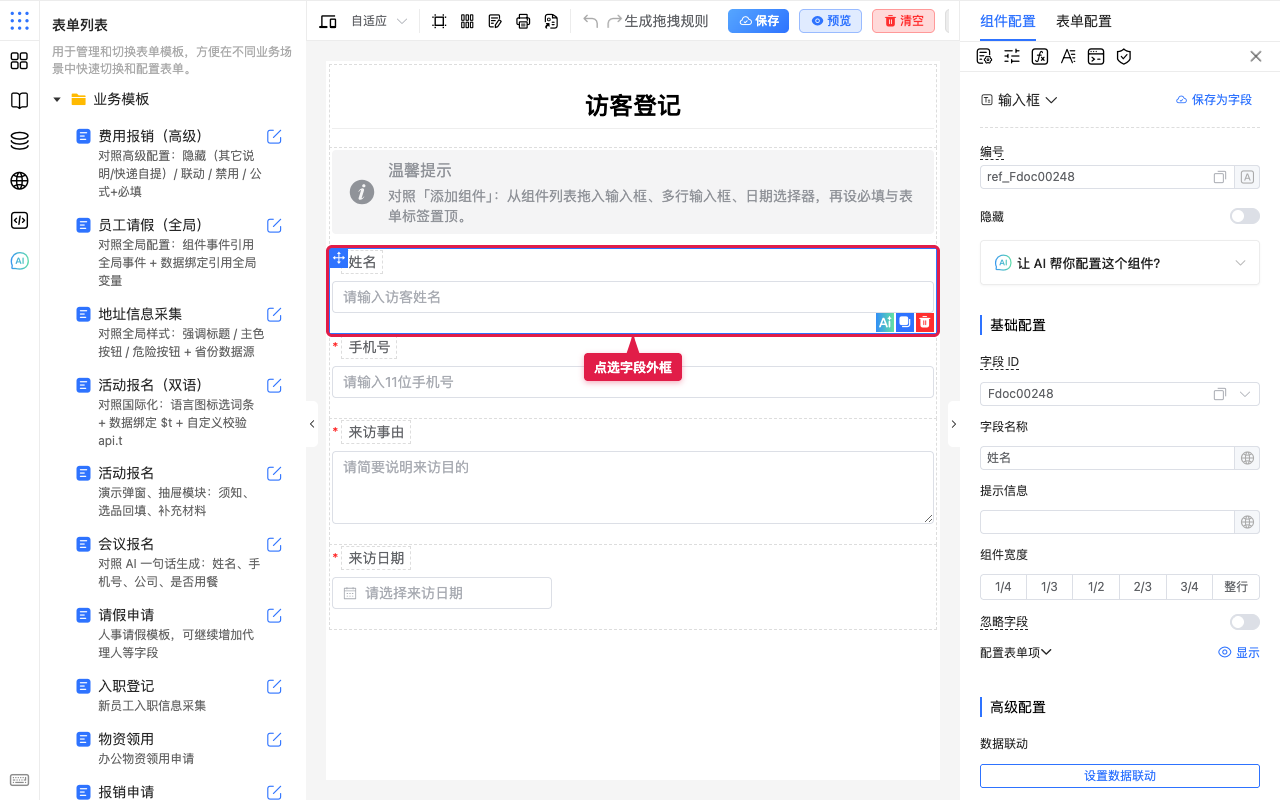
Task: Delete the selected 姓名 field
Action: point(925,322)
